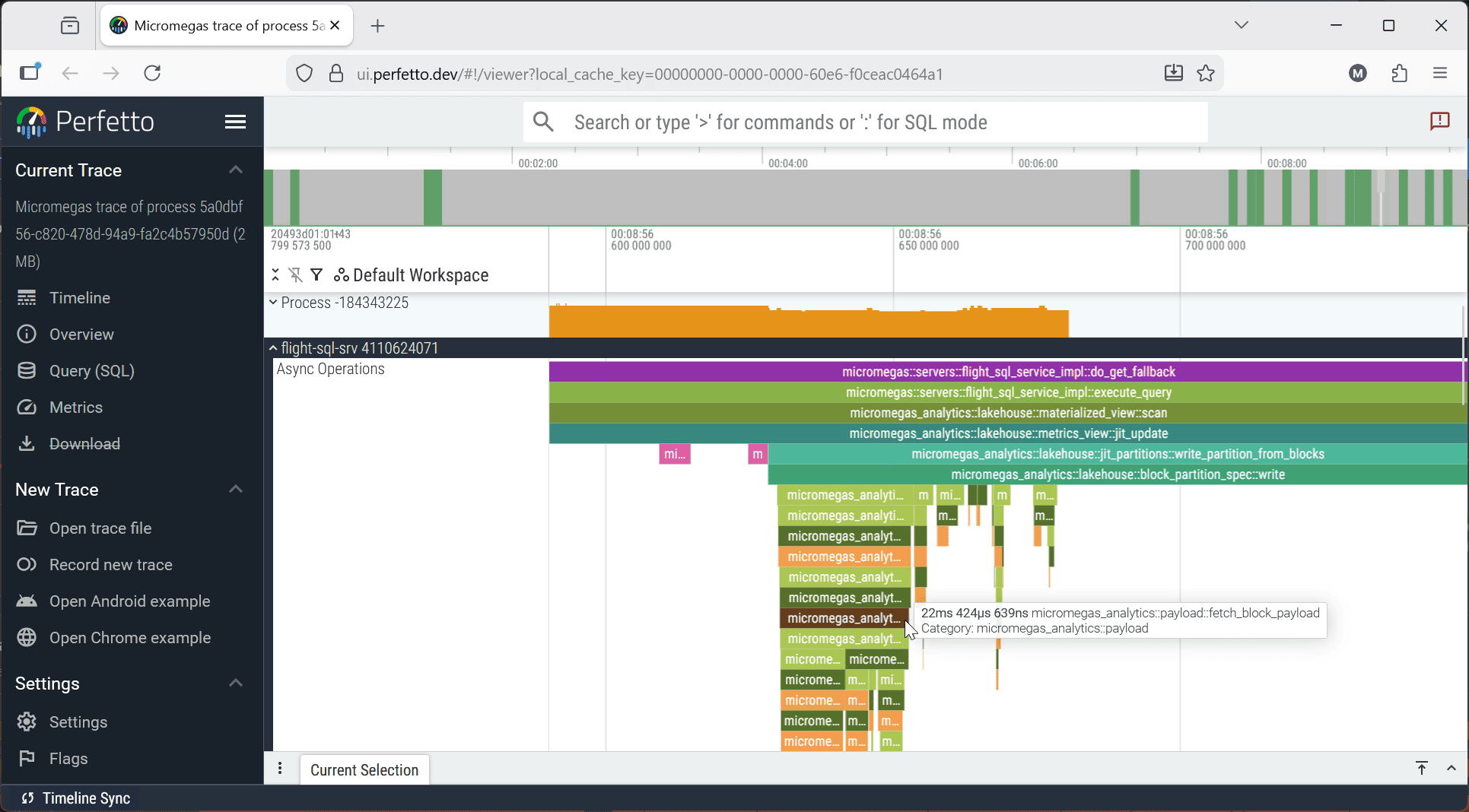Click the Timeline menu item
The image size is (1469, 812).
click(x=80, y=298)
